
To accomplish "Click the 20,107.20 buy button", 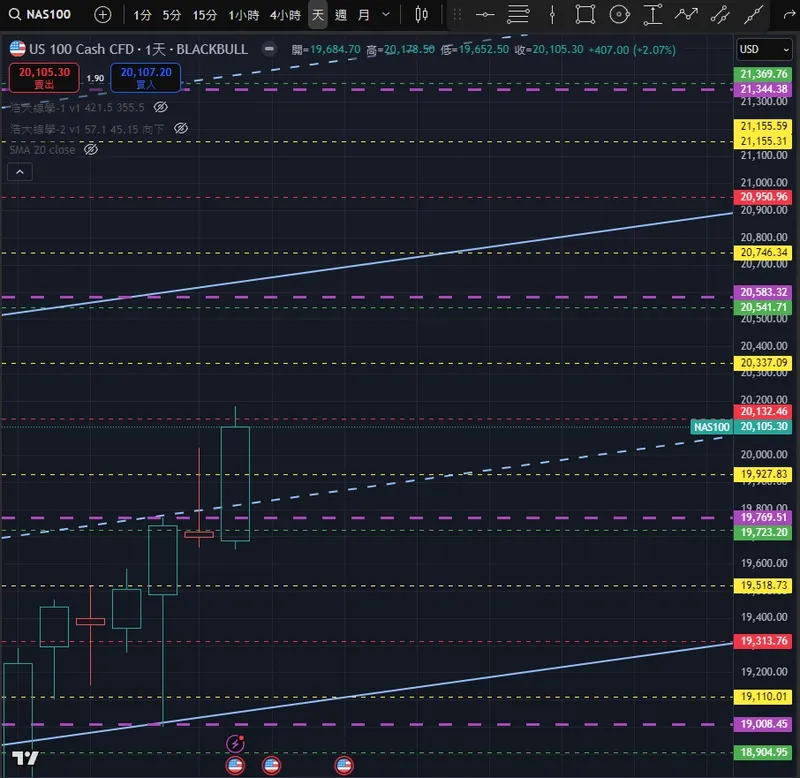I will (x=145, y=78).
